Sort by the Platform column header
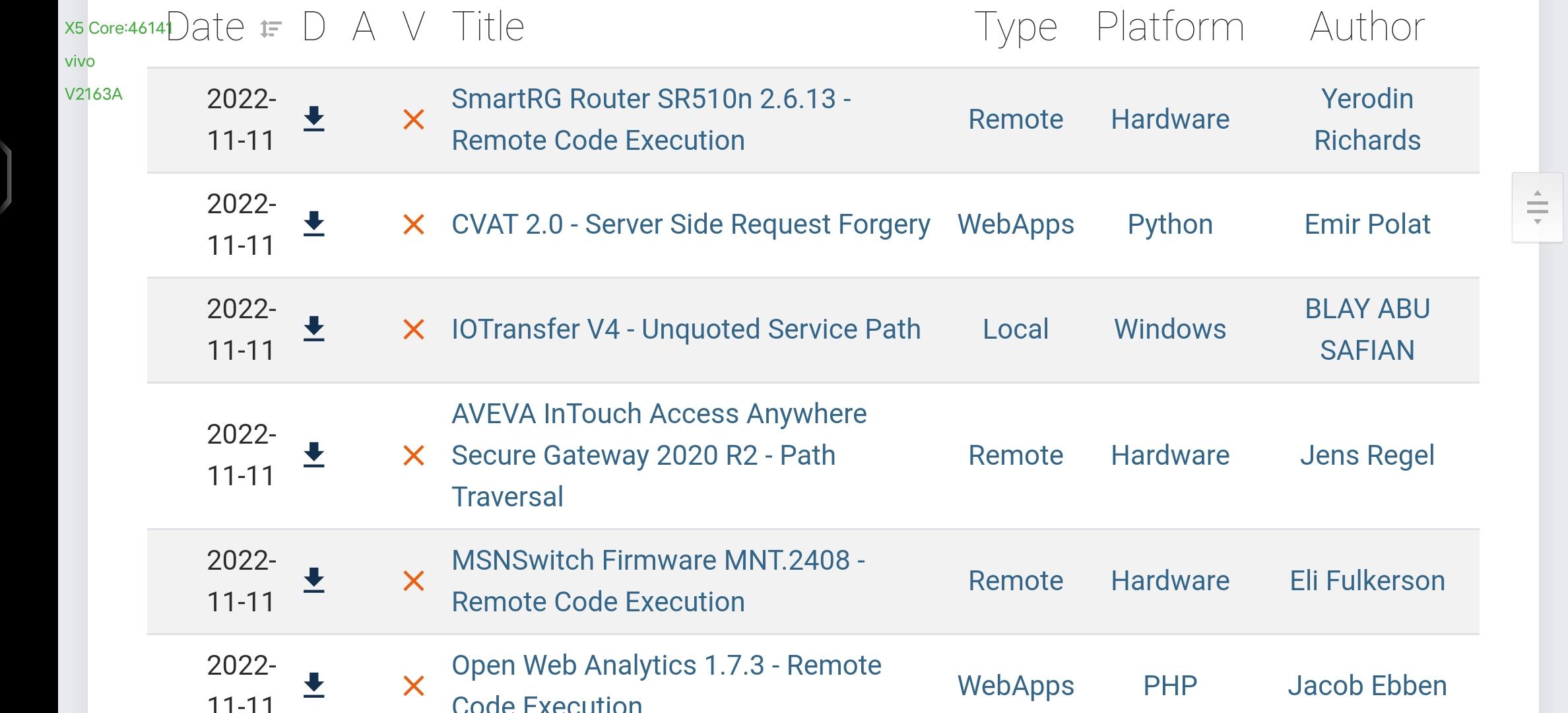This screenshot has height=713, width=1568. 1169,28
